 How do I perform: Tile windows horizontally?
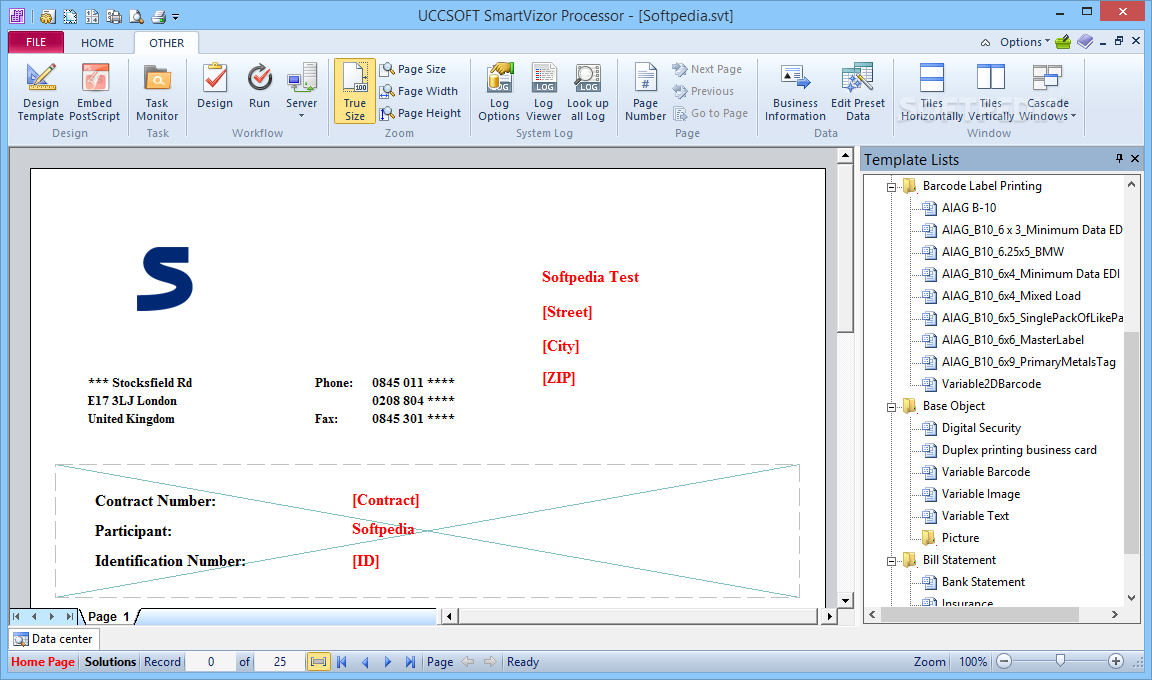coord(932,92)
